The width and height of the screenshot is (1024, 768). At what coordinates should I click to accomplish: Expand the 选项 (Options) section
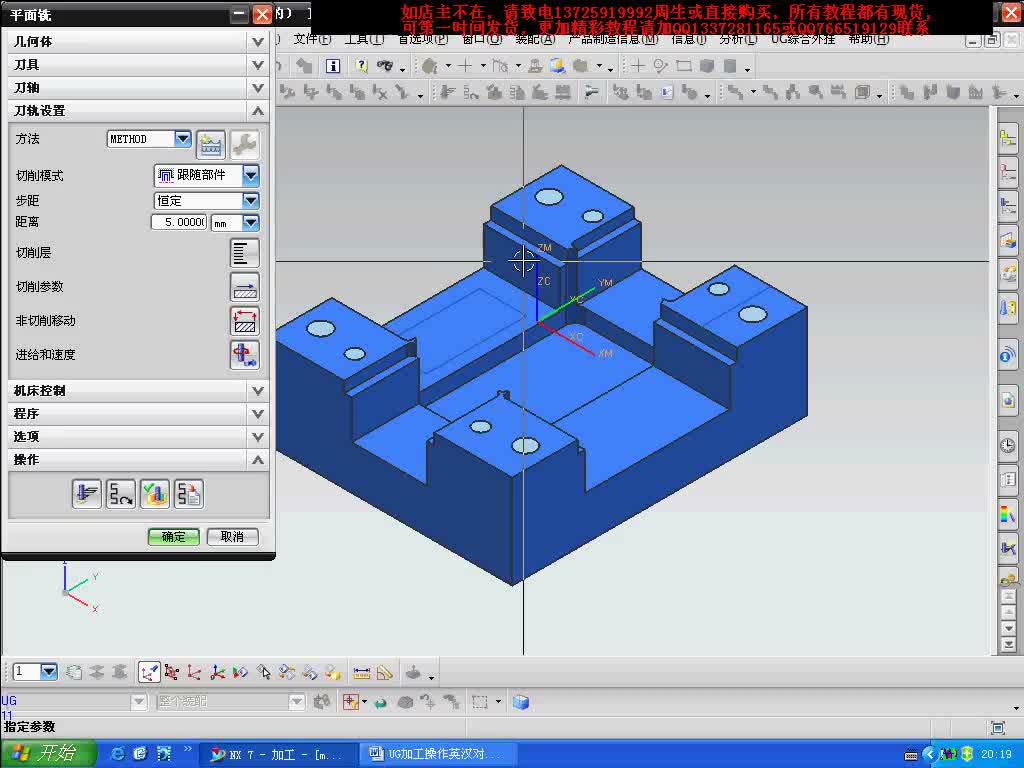(x=257, y=436)
